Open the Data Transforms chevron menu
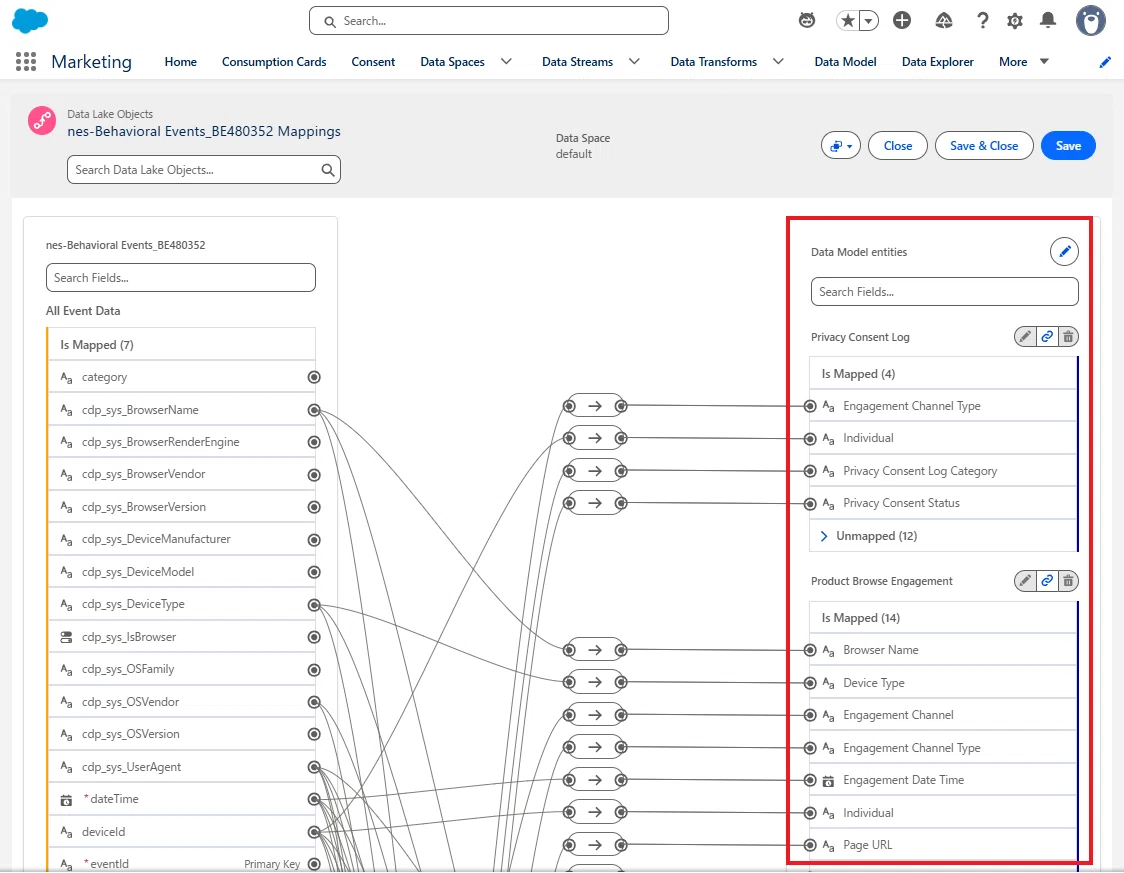 tap(778, 62)
